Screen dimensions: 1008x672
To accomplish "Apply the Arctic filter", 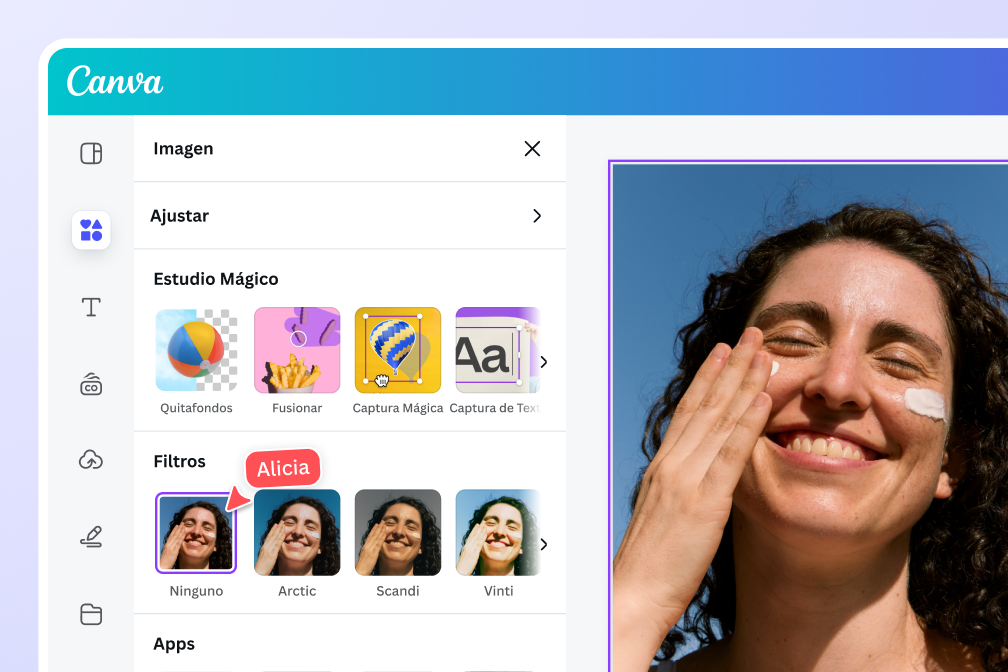I will [297, 532].
